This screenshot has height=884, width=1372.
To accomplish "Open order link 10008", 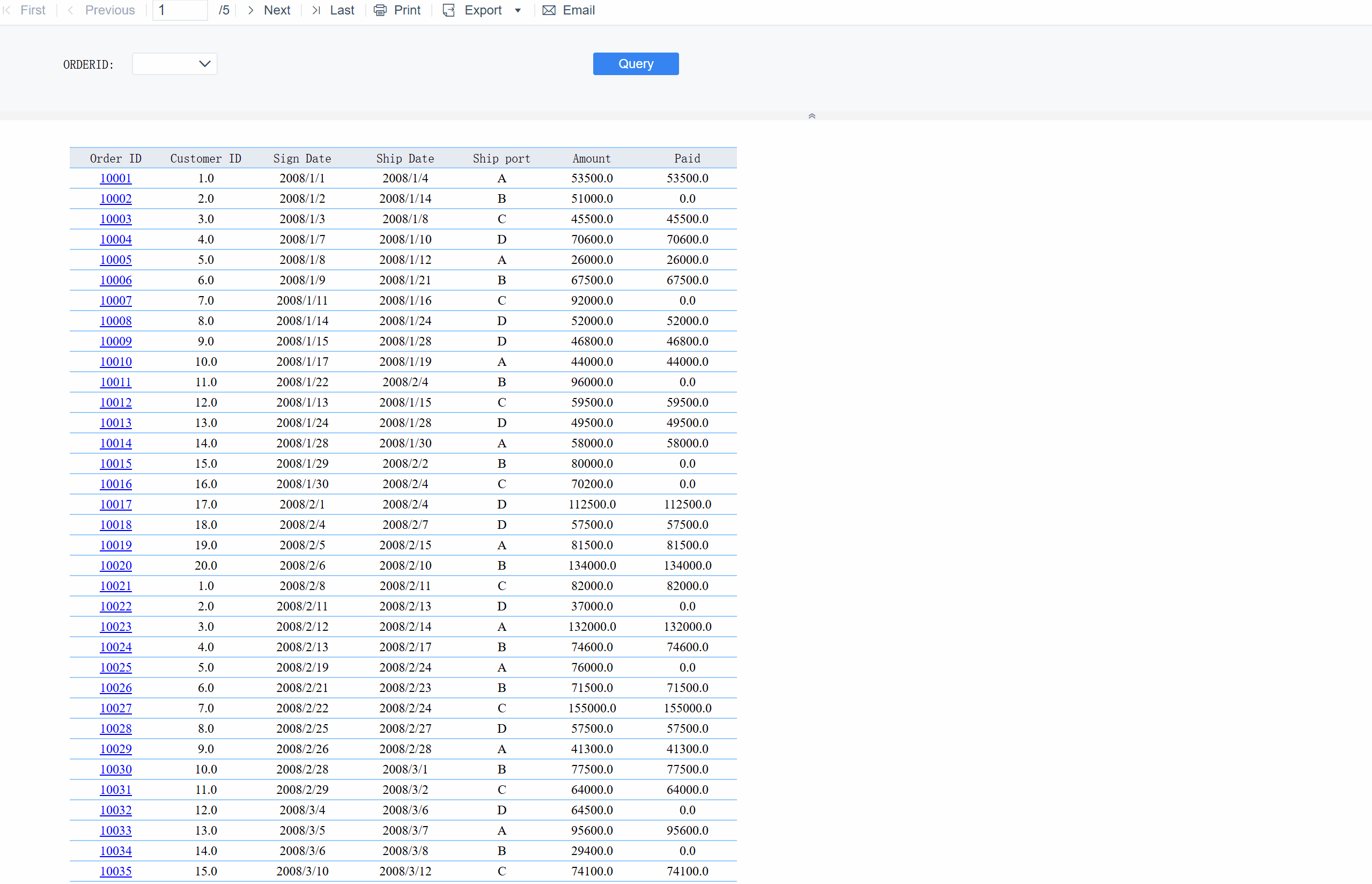I will click(115, 321).
